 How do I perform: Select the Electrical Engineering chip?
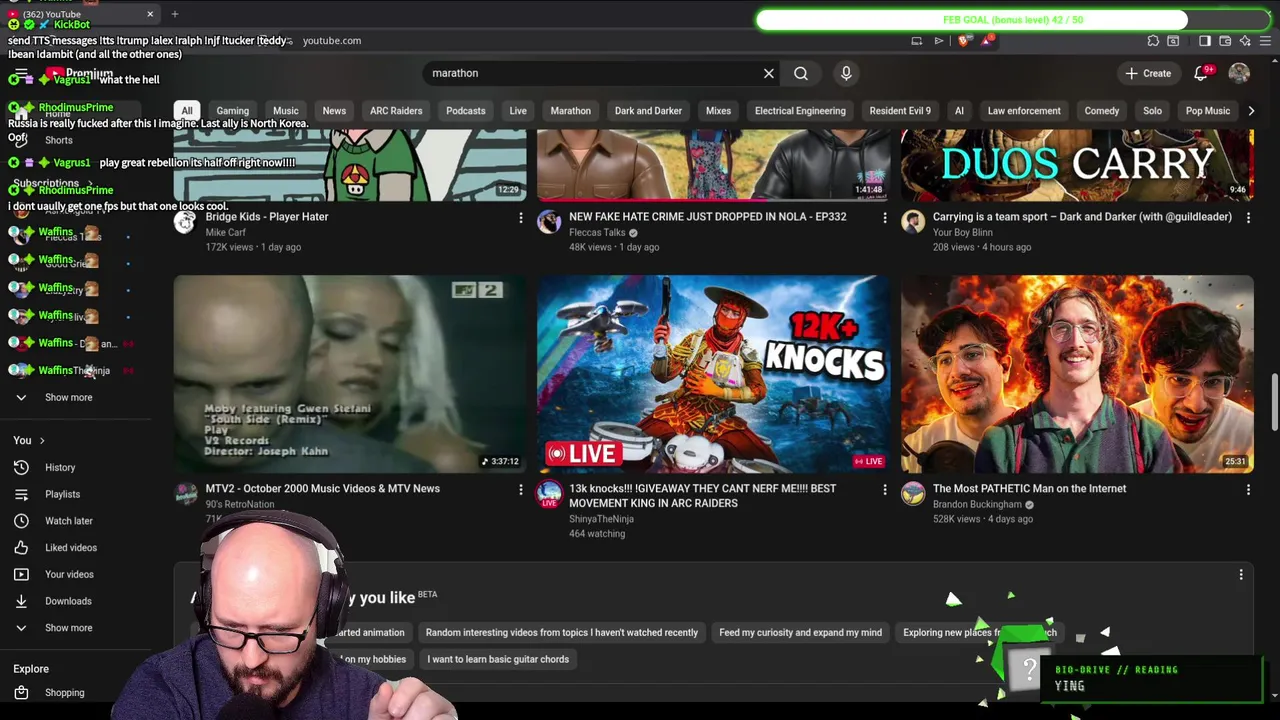pos(800,111)
